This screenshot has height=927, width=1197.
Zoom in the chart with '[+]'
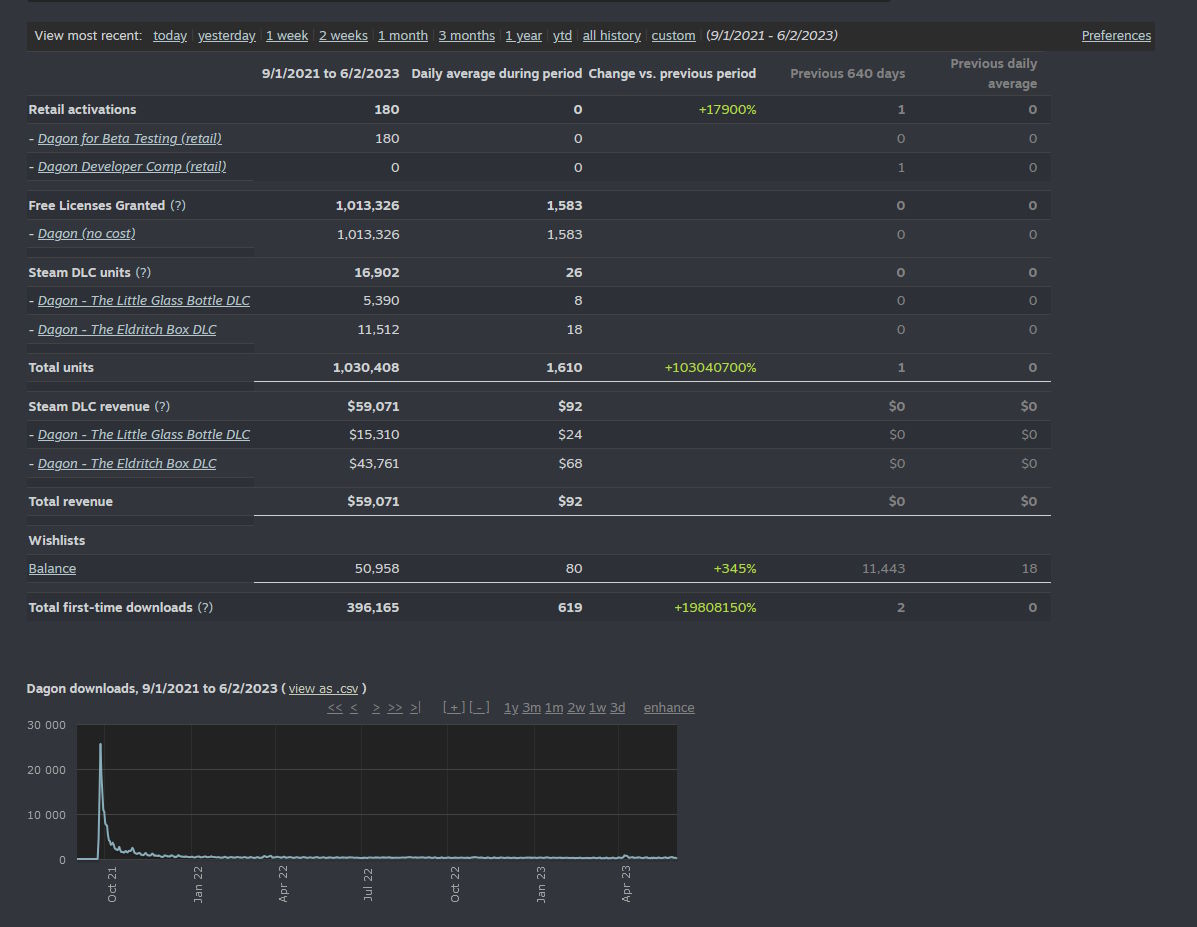(x=453, y=708)
